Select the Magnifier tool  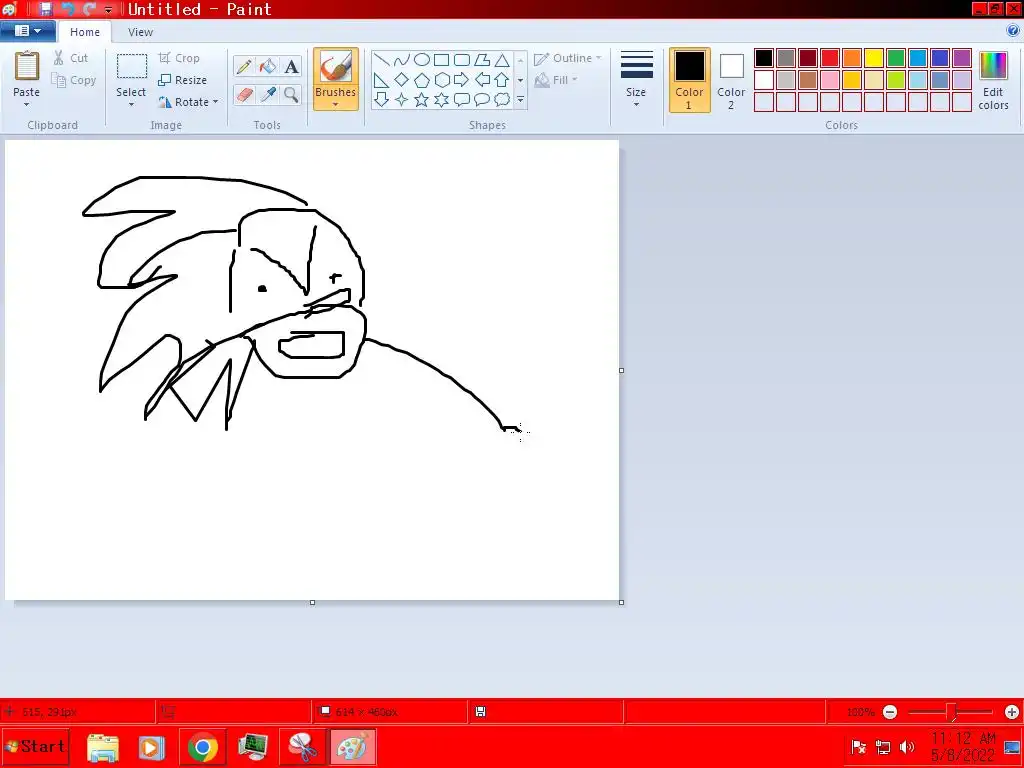coord(291,95)
